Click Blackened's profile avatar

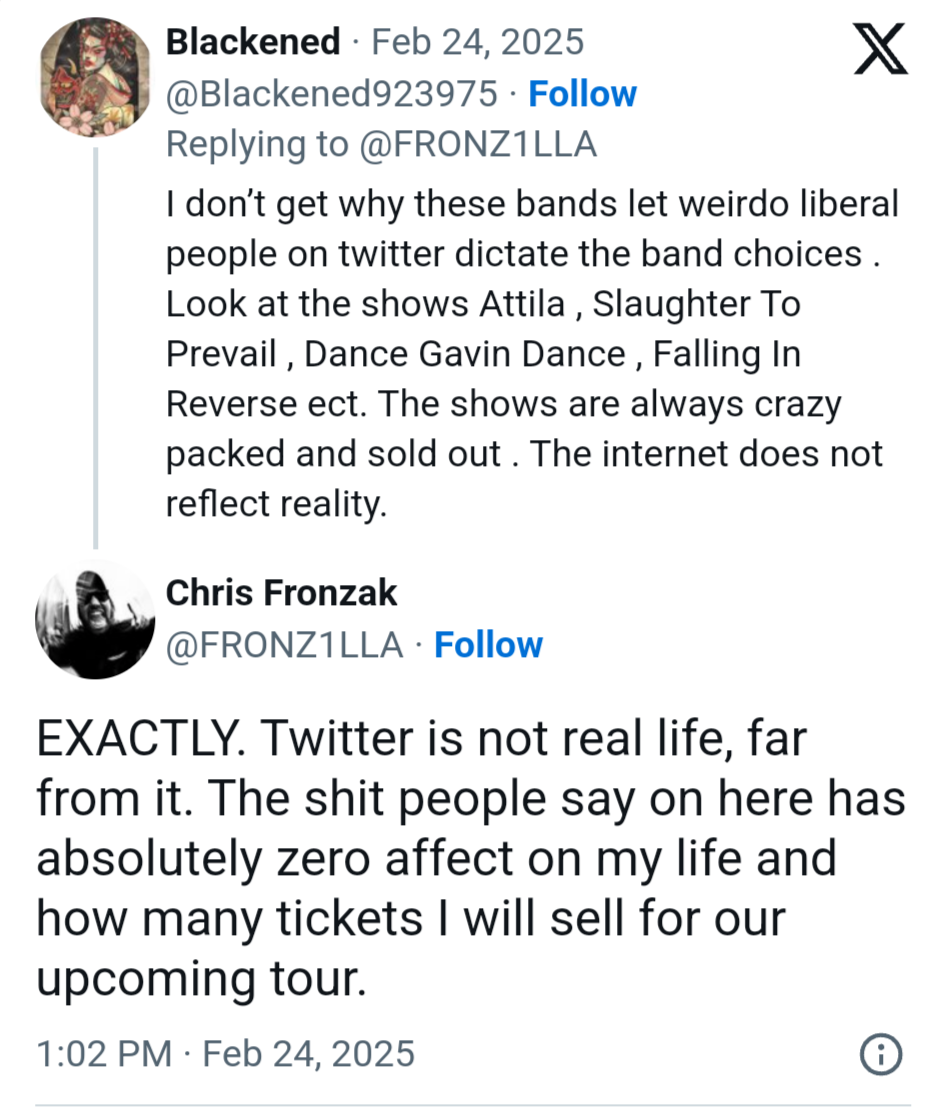tap(95, 76)
